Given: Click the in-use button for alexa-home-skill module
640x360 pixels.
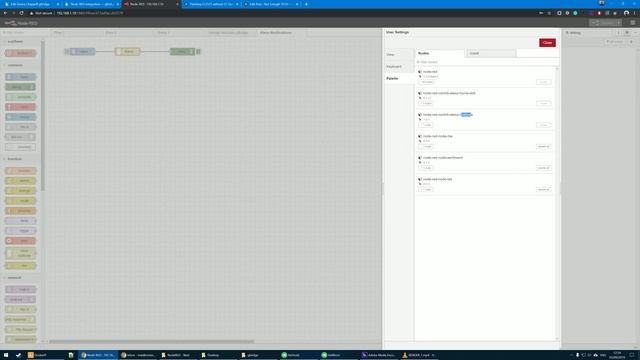Looking at the screenshot, I should [x=543, y=103].
